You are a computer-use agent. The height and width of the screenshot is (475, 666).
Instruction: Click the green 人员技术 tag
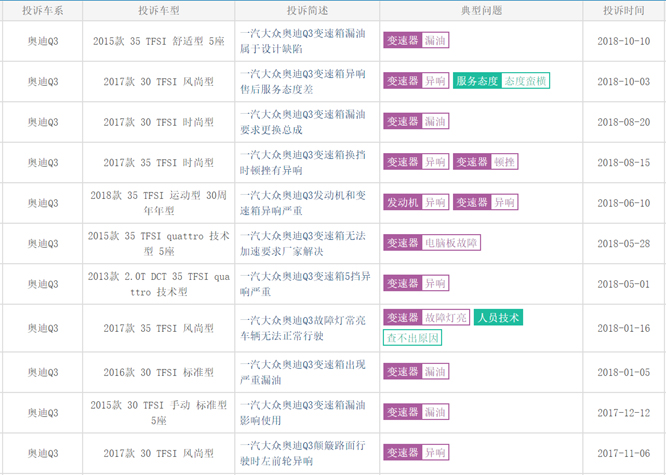pos(498,317)
